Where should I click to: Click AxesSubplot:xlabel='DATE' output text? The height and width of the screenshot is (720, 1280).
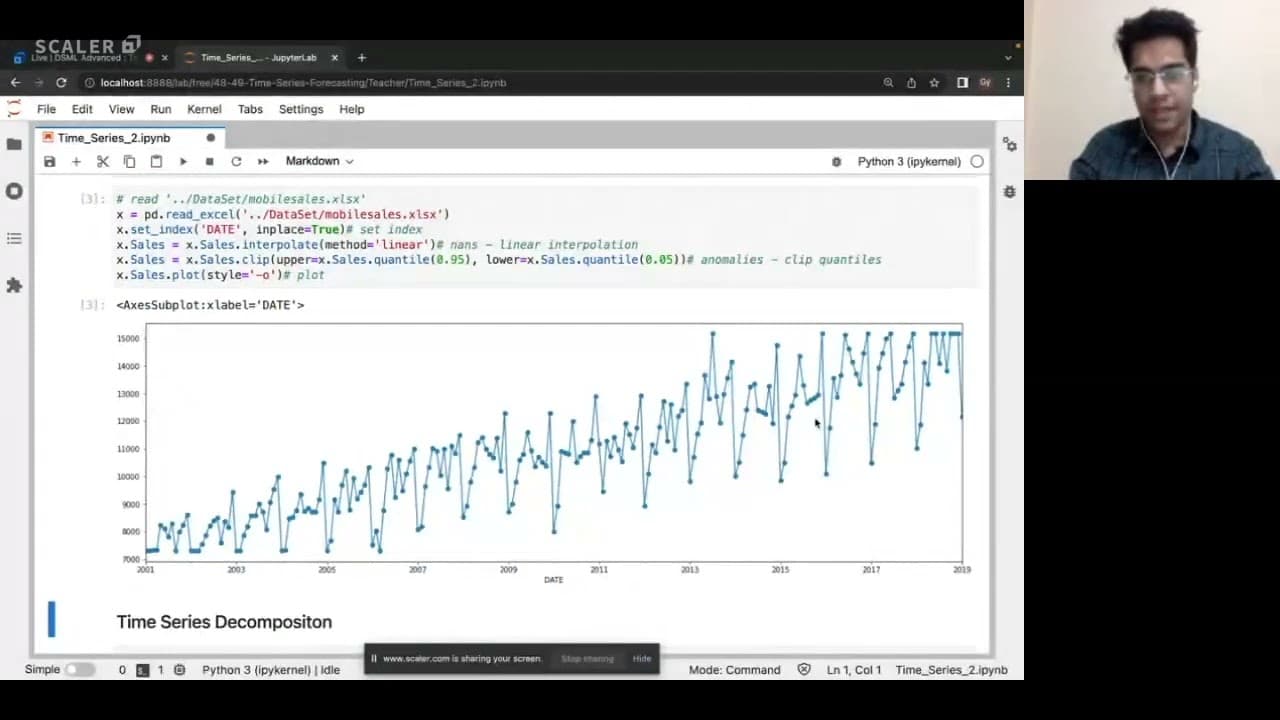point(210,305)
